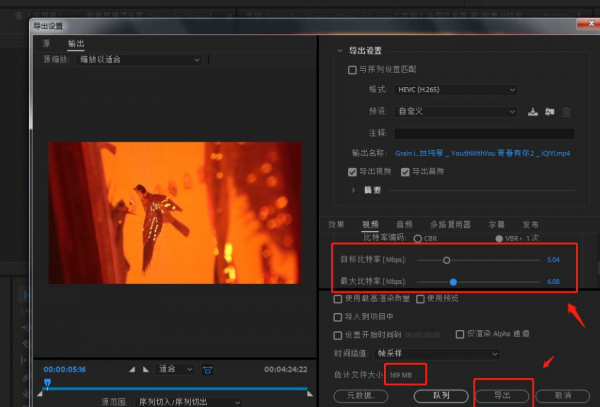Click the import preset icon

click(x=549, y=112)
